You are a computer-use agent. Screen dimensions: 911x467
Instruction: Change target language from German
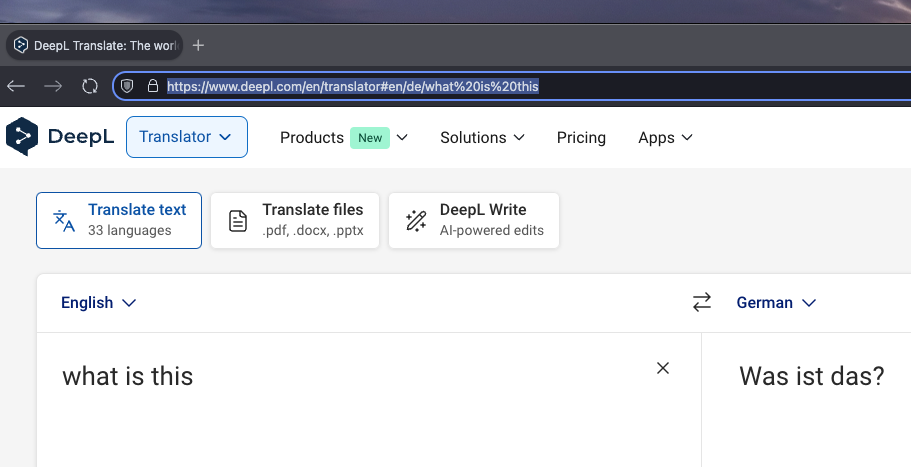point(776,303)
